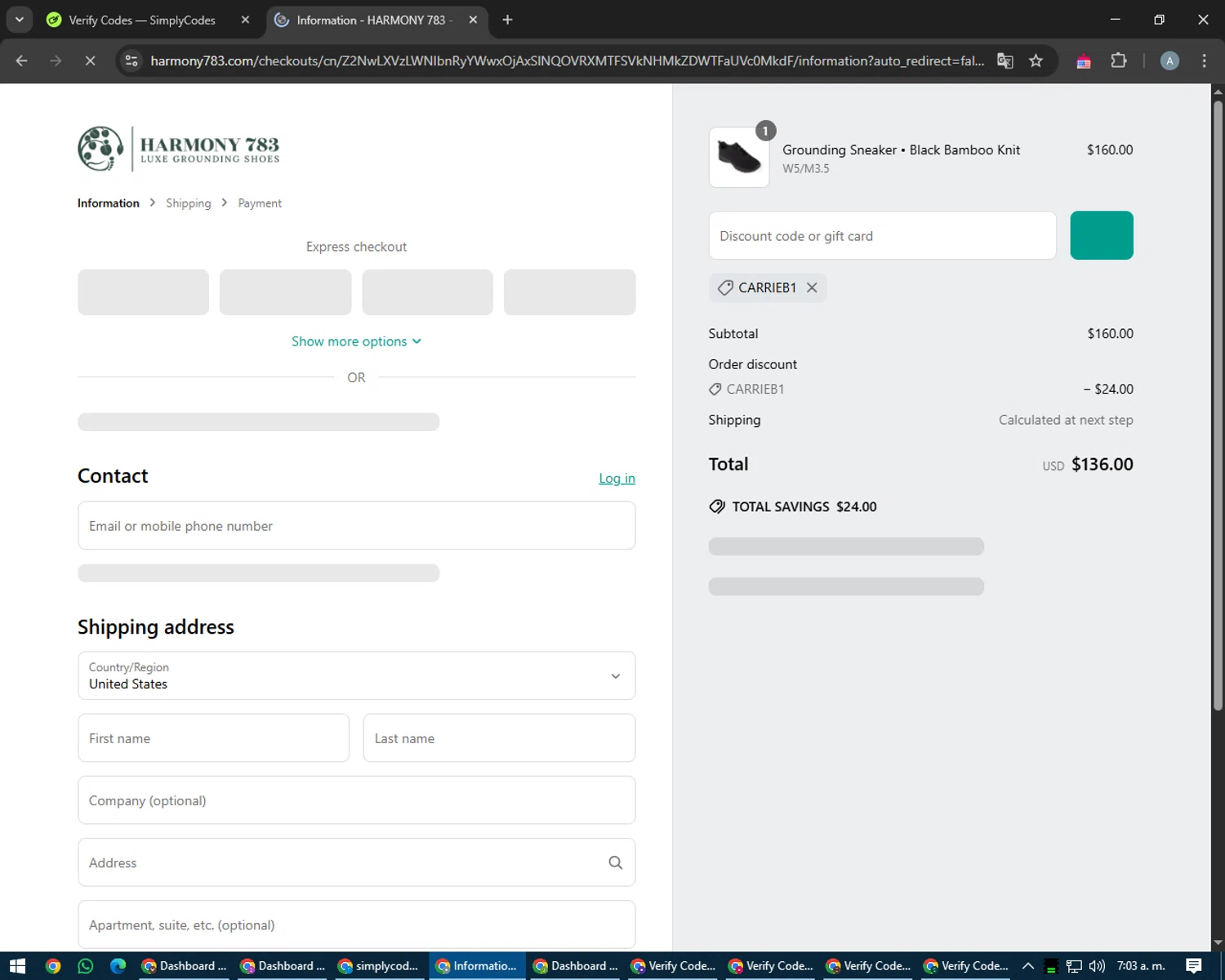Image resolution: width=1225 pixels, height=980 pixels.
Task: Click the Log in link
Action: coord(617,479)
